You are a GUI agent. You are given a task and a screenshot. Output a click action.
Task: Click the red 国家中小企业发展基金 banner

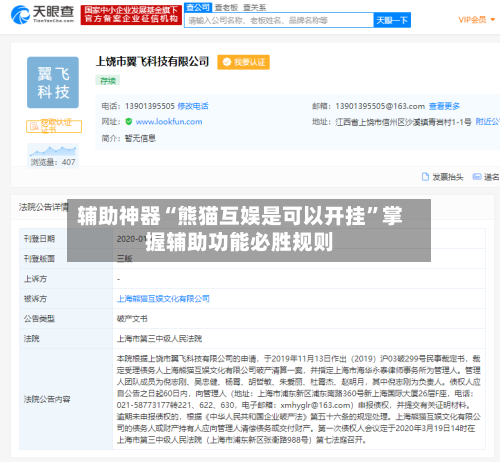click(x=131, y=15)
